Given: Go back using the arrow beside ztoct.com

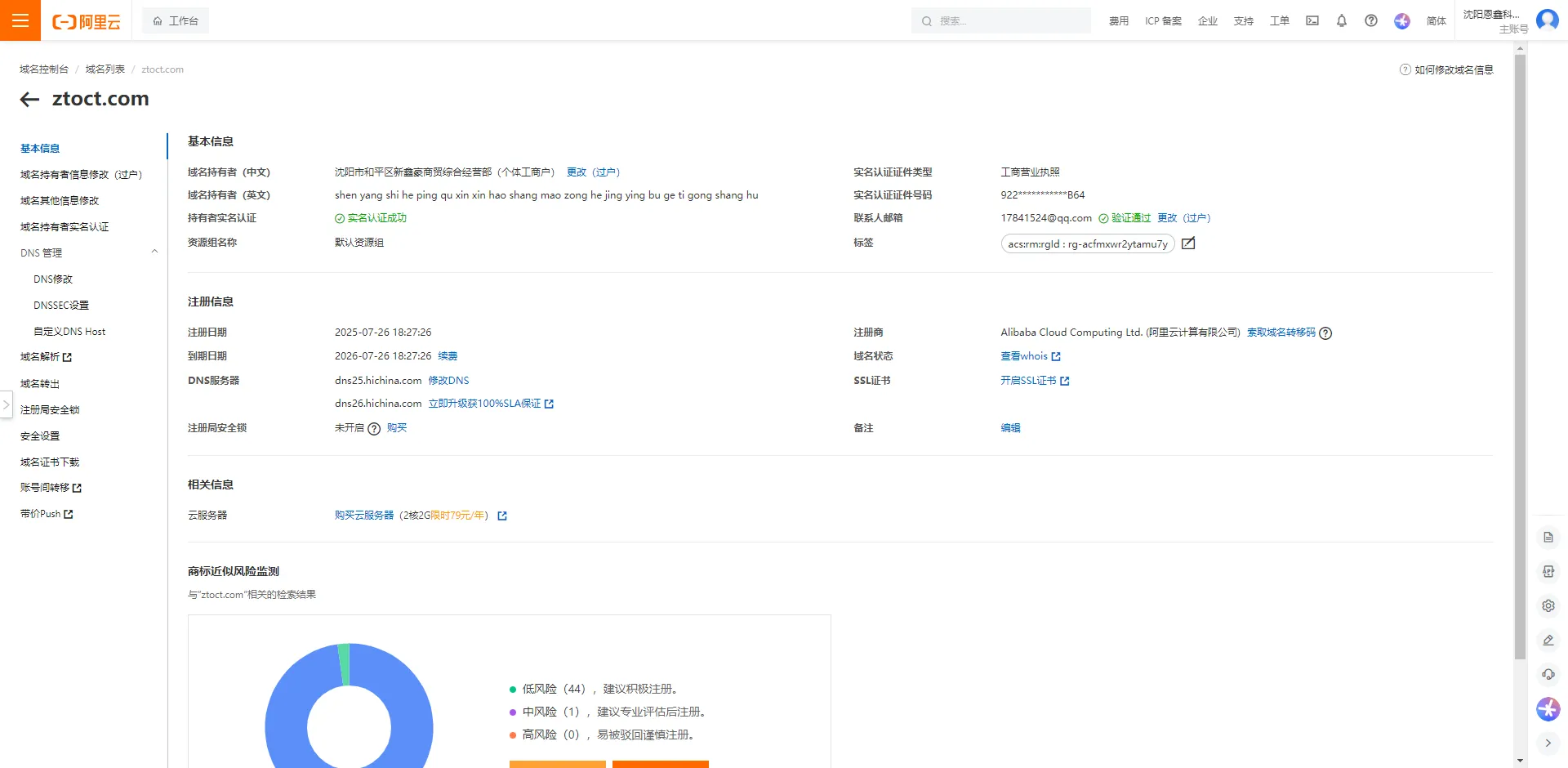Looking at the screenshot, I should click(x=29, y=100).
